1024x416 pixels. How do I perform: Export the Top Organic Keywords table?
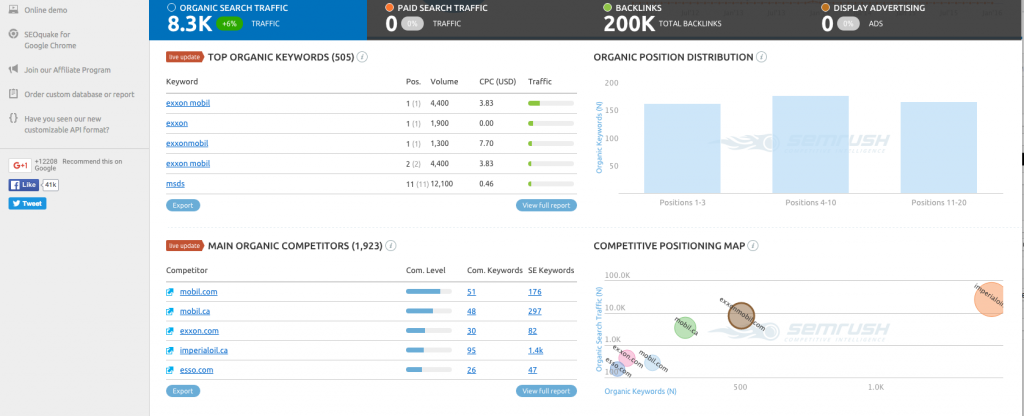point(183,205)
